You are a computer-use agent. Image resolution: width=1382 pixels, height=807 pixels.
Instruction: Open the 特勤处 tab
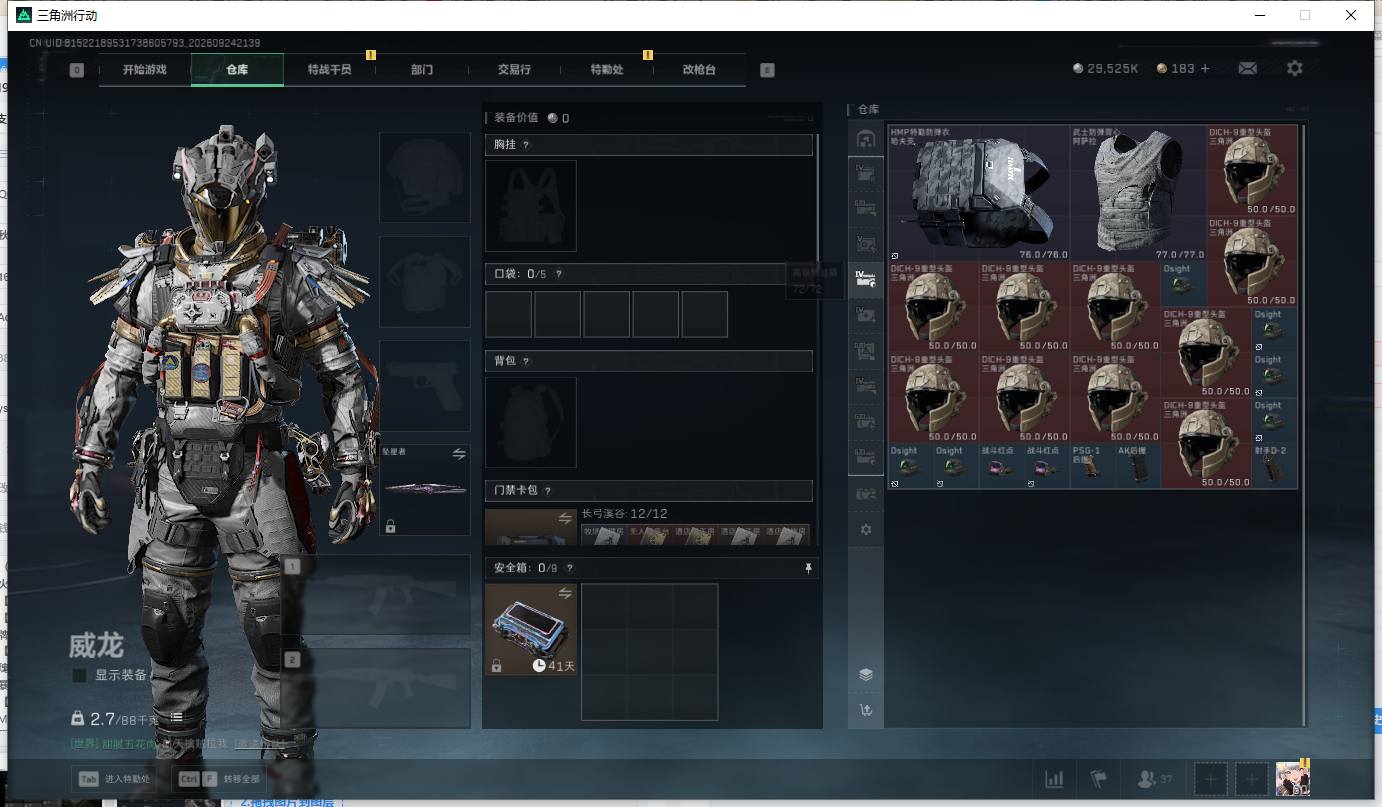[x=607, y=70]
